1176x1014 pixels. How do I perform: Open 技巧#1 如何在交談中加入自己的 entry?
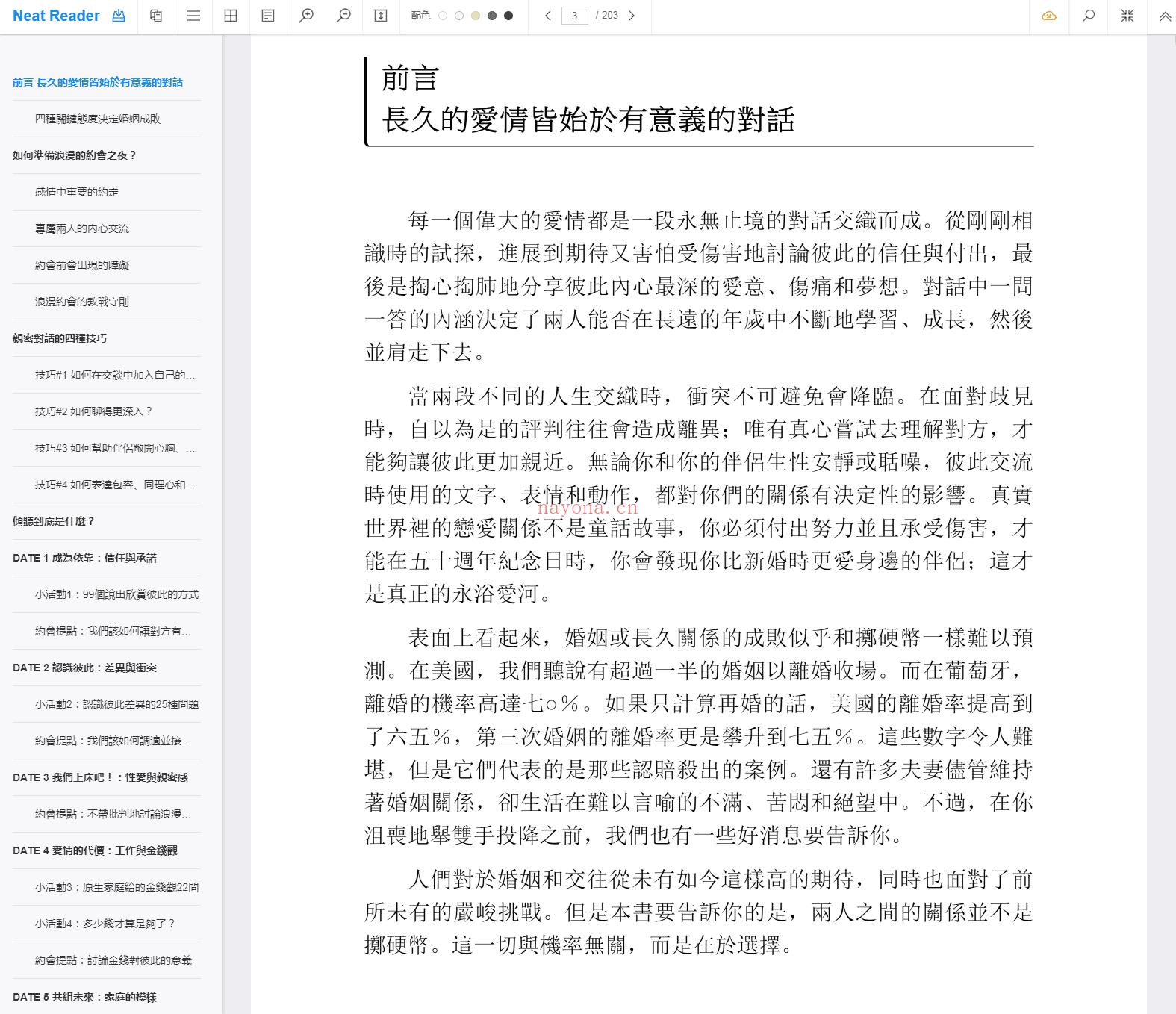pos(115,375)
